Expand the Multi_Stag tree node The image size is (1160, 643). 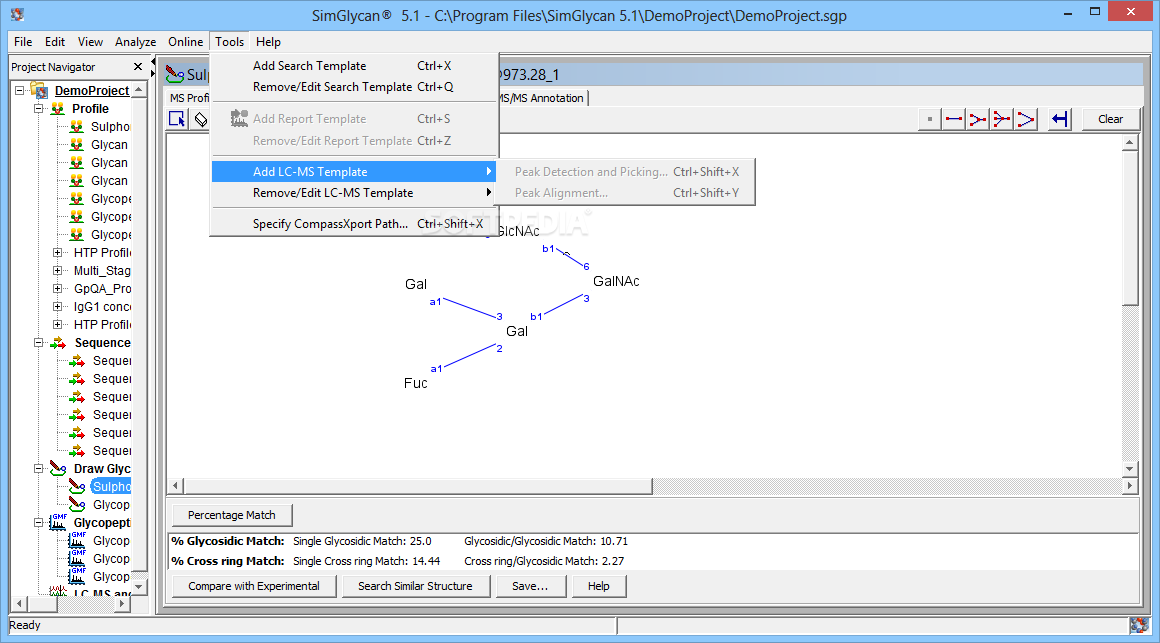pos(57,271)
